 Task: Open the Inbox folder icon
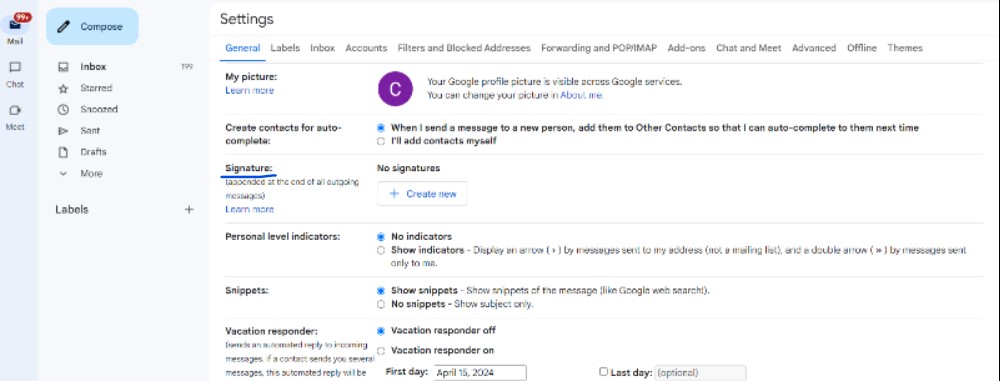point(63,67)
